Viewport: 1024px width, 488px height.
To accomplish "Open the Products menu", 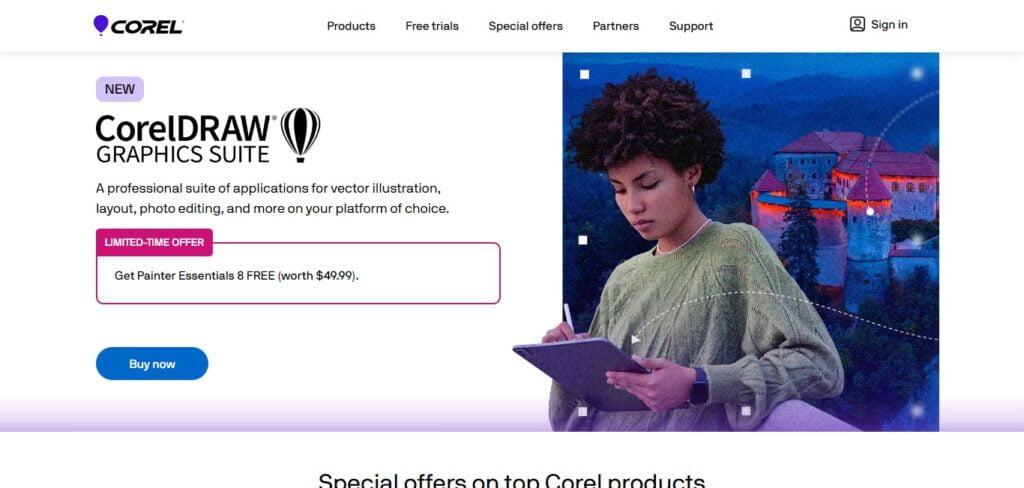I will [x=351, y=26].
